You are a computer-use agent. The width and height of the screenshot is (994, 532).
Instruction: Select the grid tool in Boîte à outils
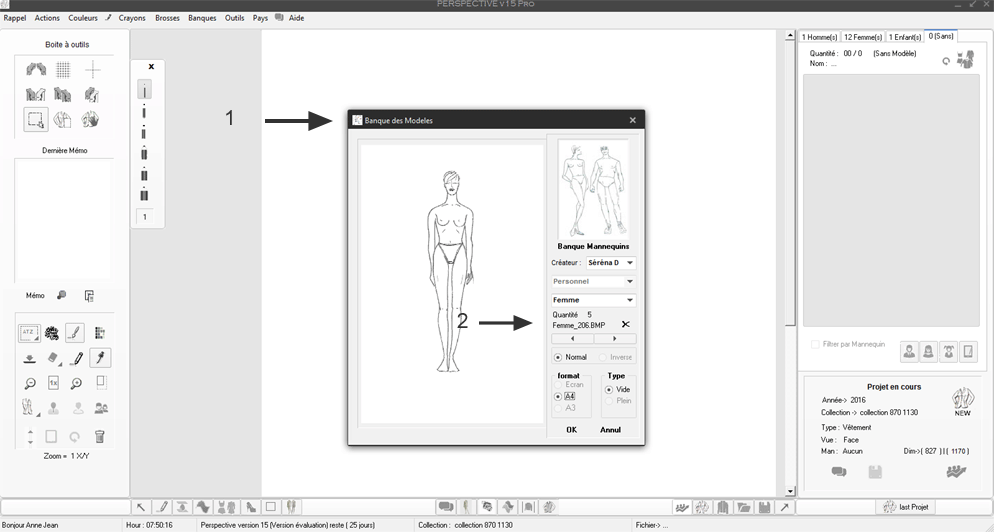63,70
